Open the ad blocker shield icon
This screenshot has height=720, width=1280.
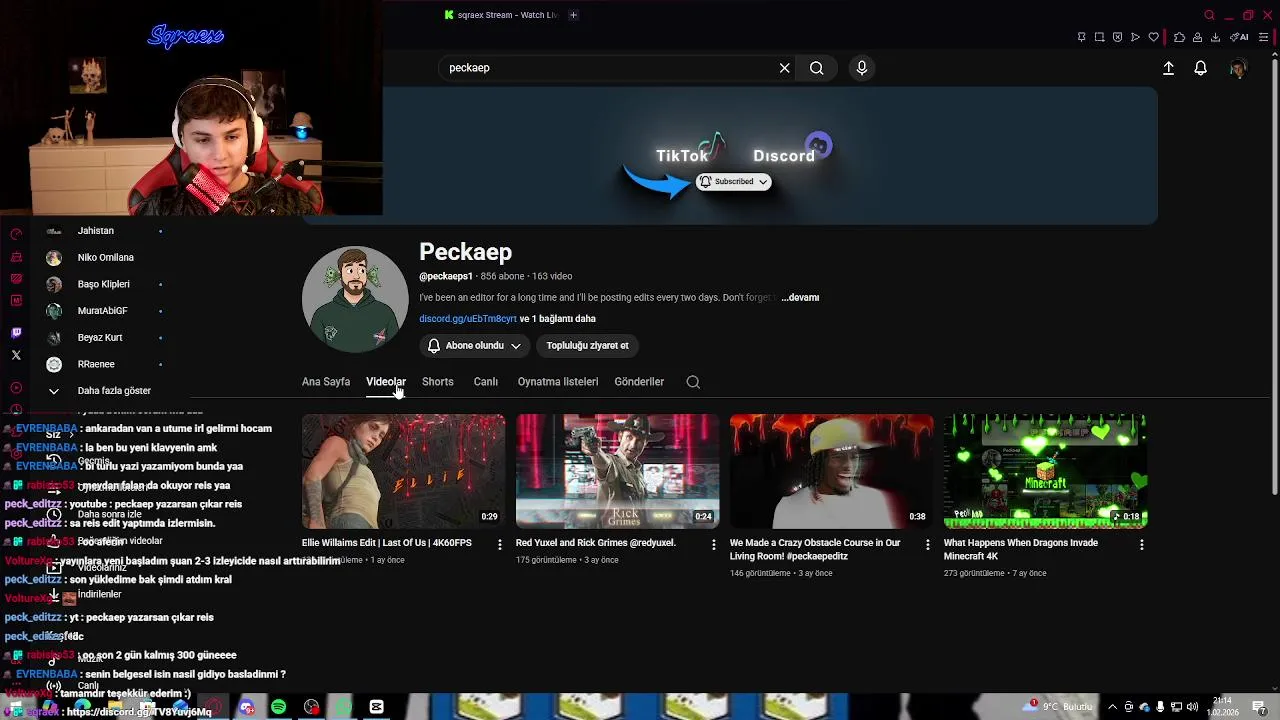click(1117, 37)
